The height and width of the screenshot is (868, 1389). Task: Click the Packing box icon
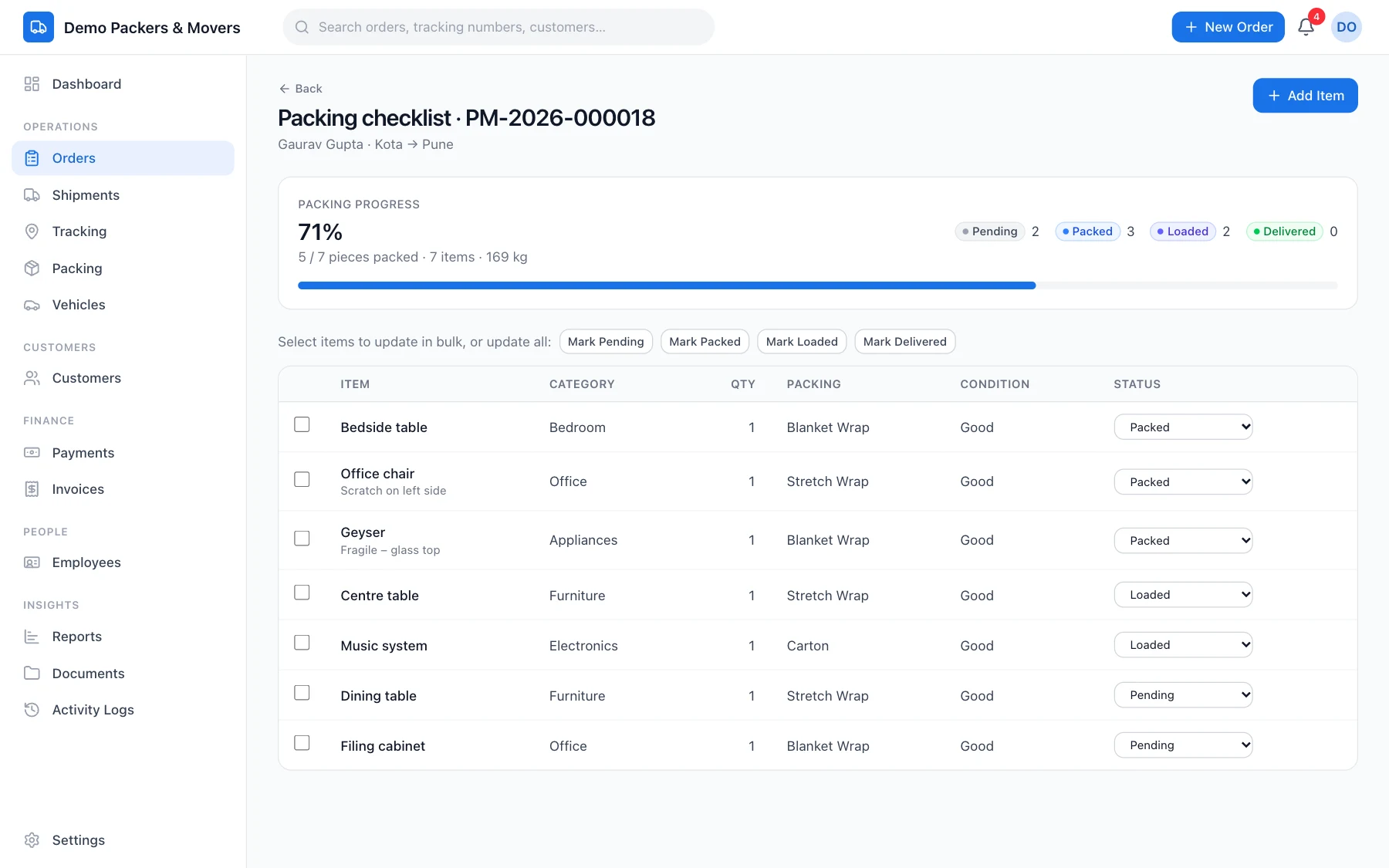point(32,269)
